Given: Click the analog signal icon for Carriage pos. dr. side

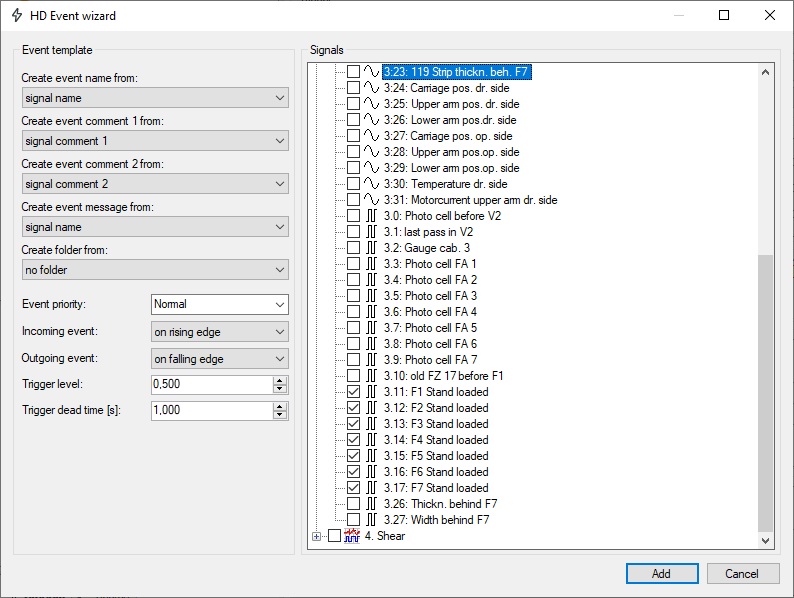Looking at the screenshot, I should click(x=370, y=88).
